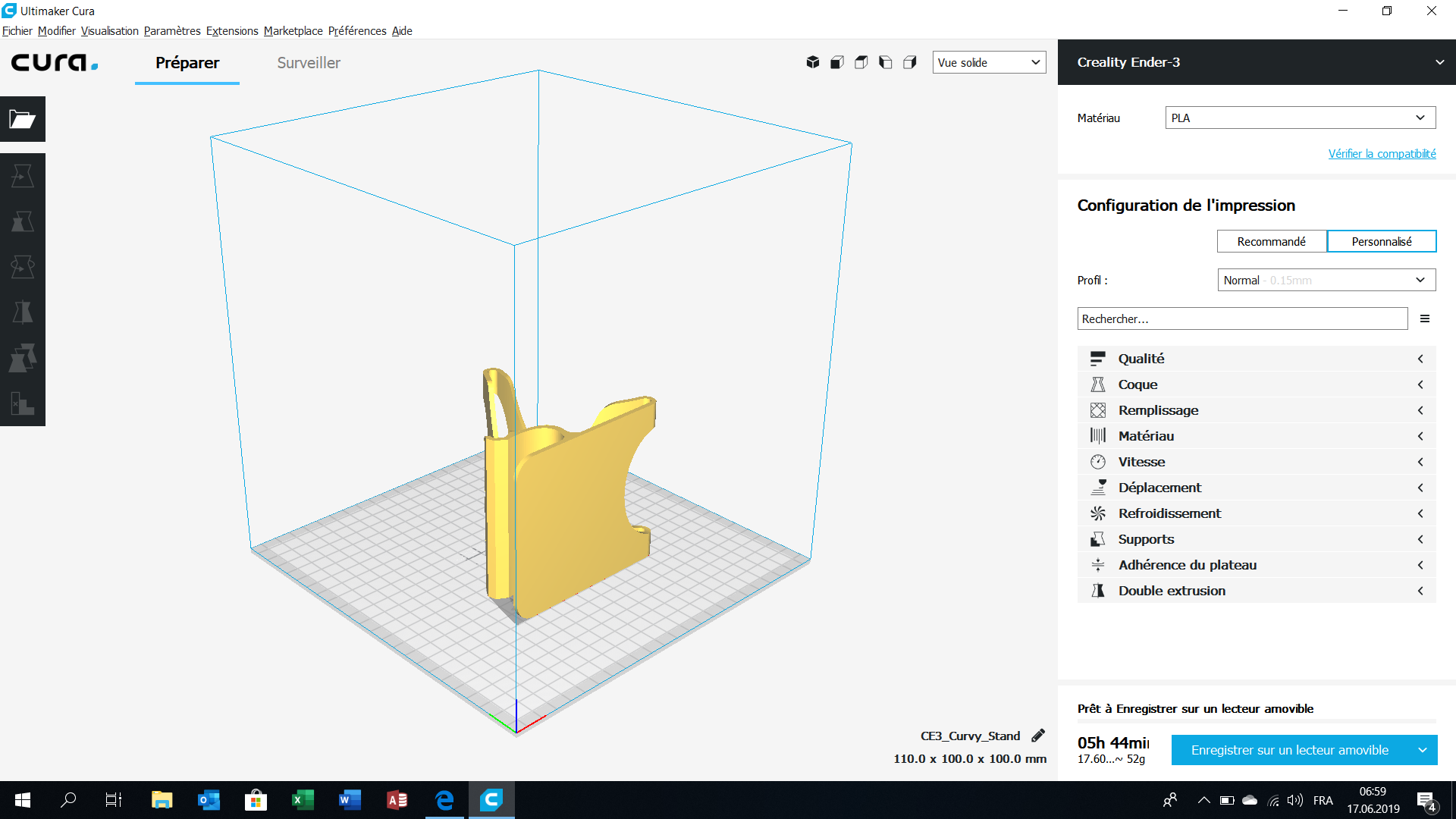Expand the Qualité settings category
1456x819 pixels.
(x=1257, y=359)
